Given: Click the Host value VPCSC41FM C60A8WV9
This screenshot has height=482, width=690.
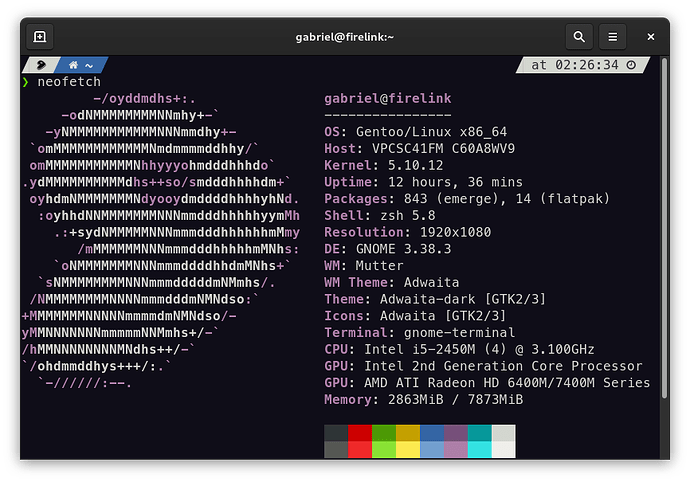Looking at the screenshot, I should [443, 148].
